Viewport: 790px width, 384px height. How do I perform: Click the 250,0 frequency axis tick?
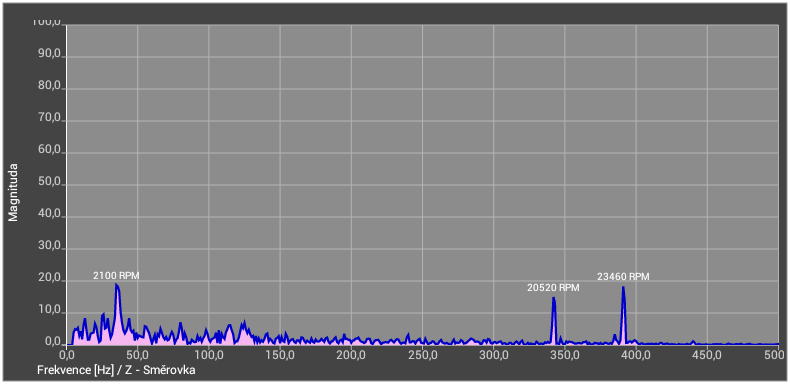[422, 355]
